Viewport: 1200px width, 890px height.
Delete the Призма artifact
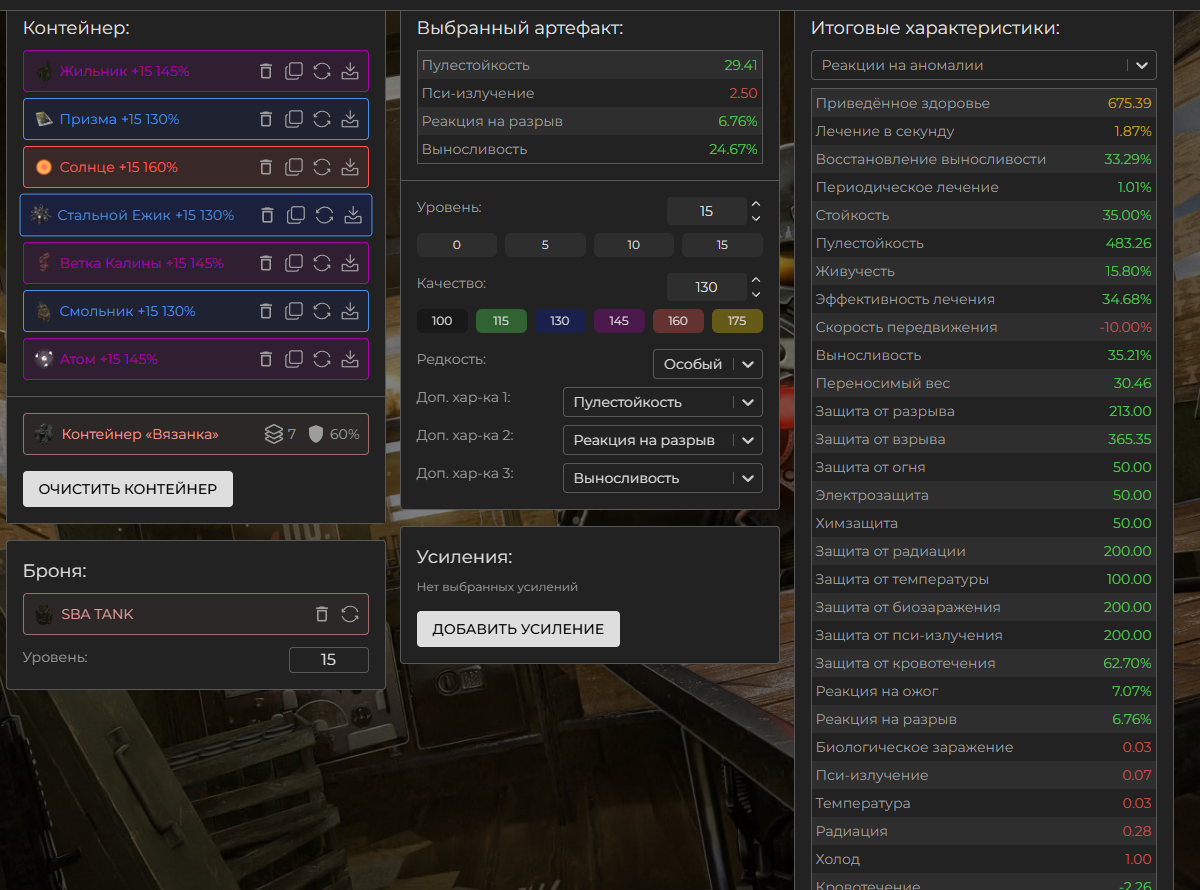tap(266, 119)
